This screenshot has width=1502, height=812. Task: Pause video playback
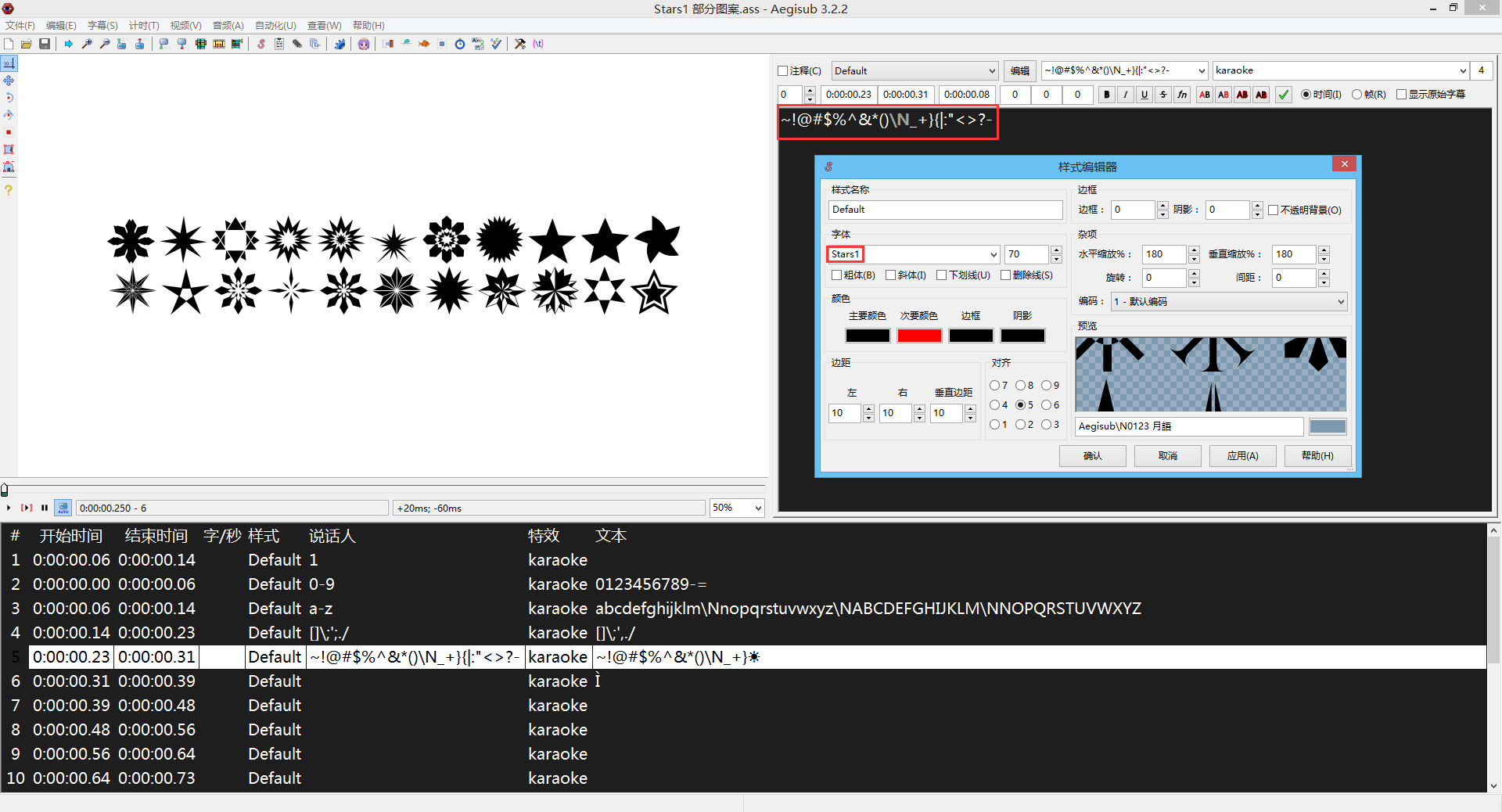click(x=45, y=508)
